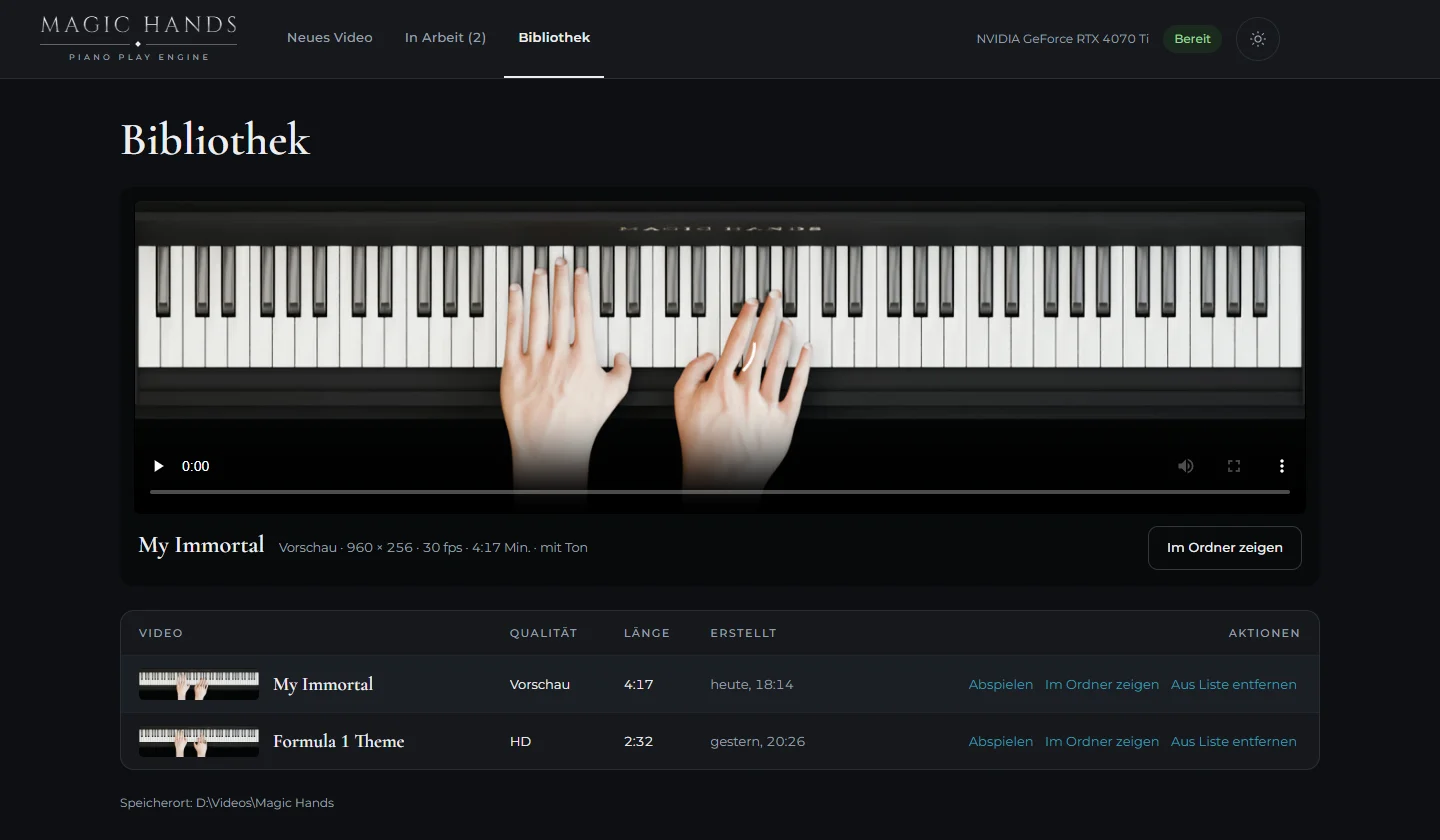The image size is (1440, 840).
Task: Click the Aktionen column header
Action: click(1265, 633)
